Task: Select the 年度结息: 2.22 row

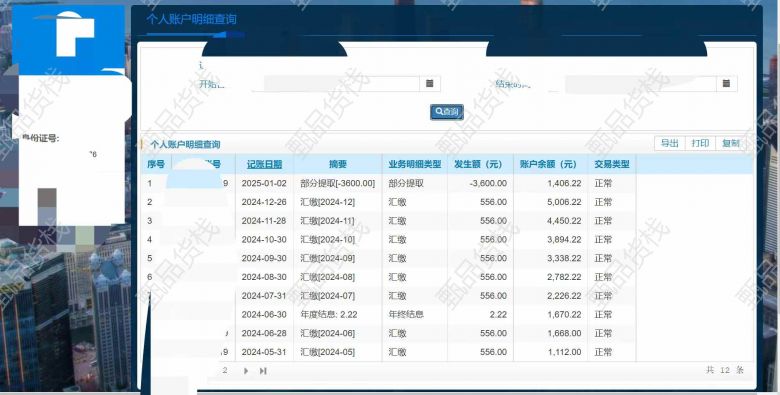Action: coord(447,314)
